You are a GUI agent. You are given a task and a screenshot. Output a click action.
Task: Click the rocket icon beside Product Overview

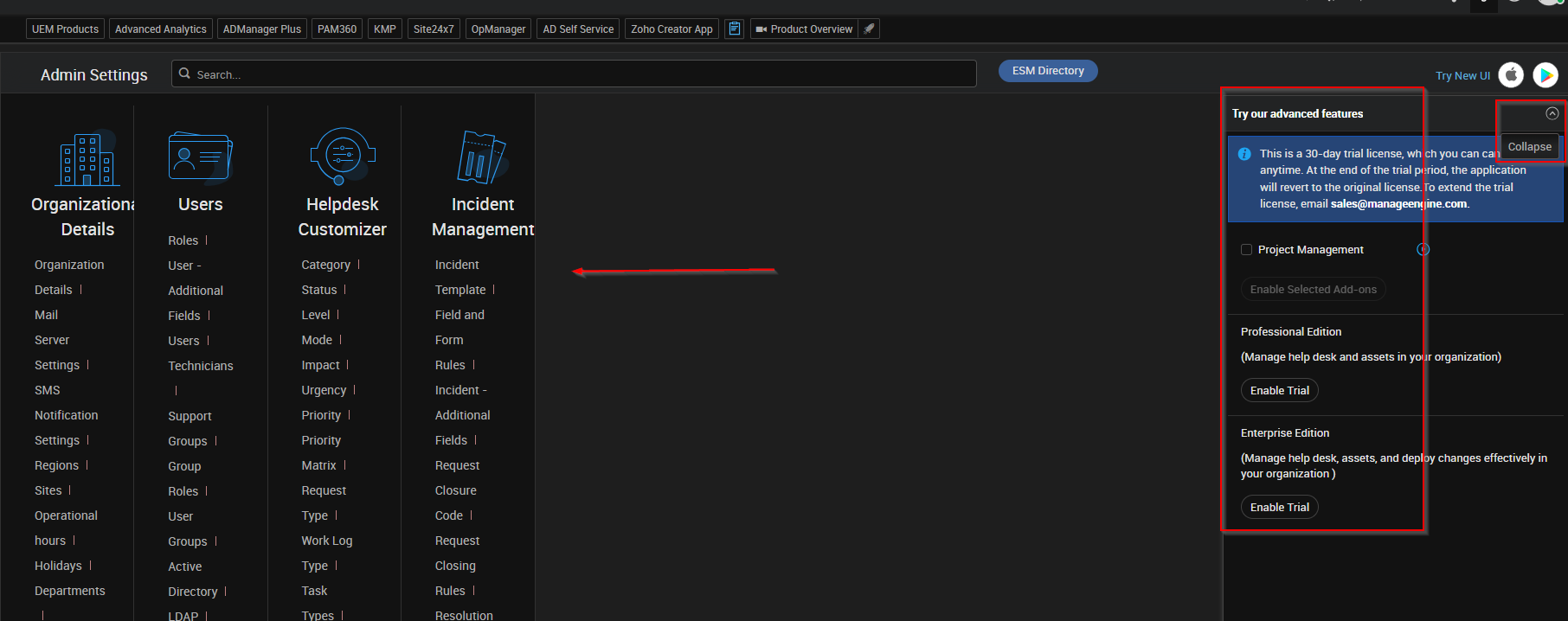click(x=870, y=29)
